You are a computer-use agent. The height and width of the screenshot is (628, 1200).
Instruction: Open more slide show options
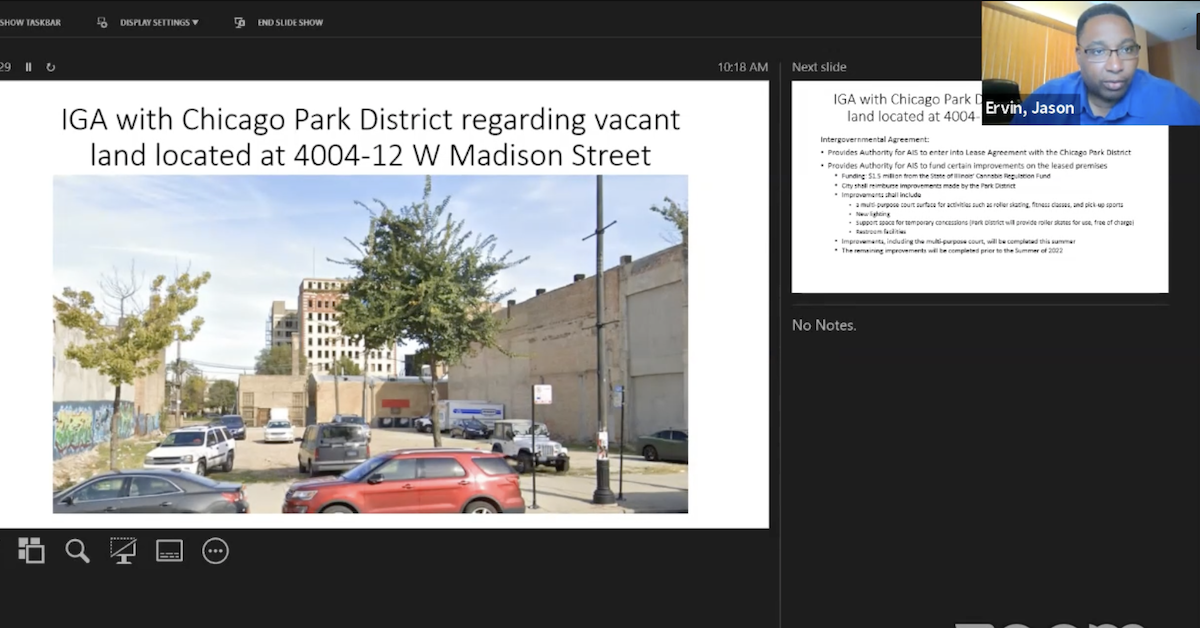point(215,550)
